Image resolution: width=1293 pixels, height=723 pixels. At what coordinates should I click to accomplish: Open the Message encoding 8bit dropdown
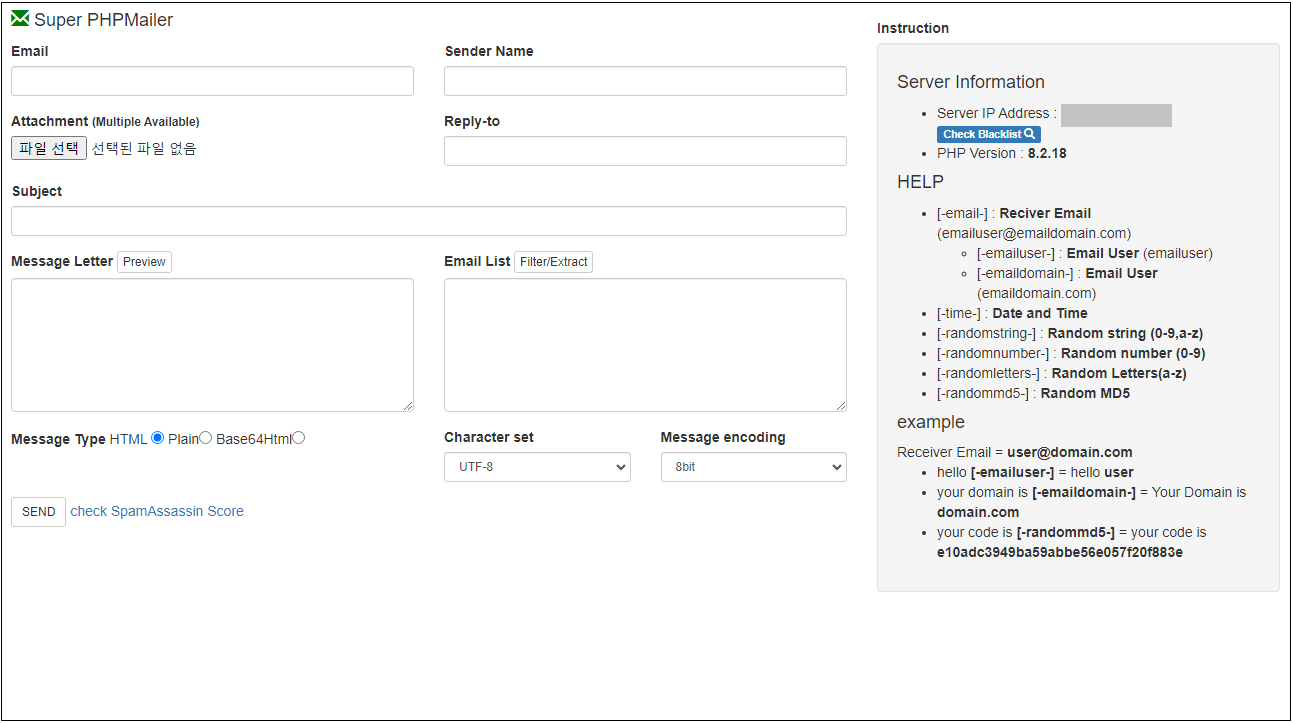754,467
